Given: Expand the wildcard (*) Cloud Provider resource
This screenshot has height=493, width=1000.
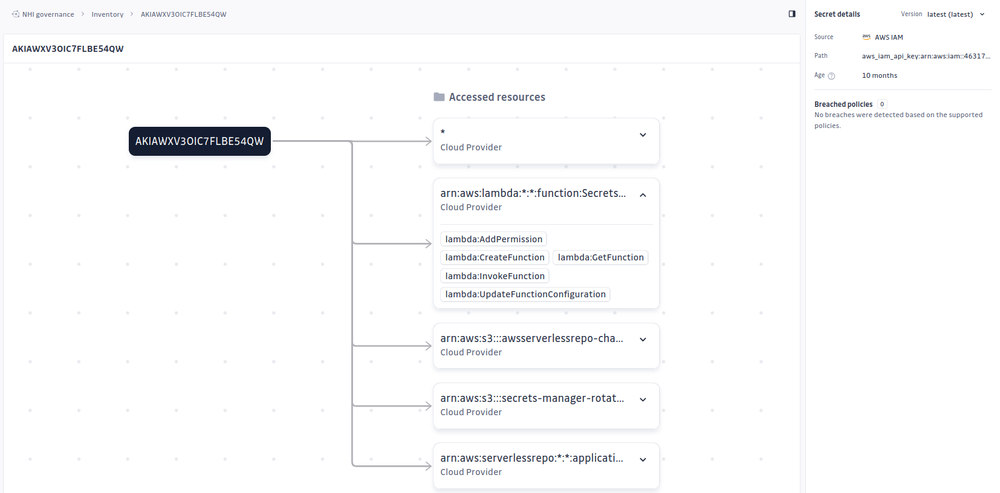Looking at the screenshot, I should click(x=643, y=135).
